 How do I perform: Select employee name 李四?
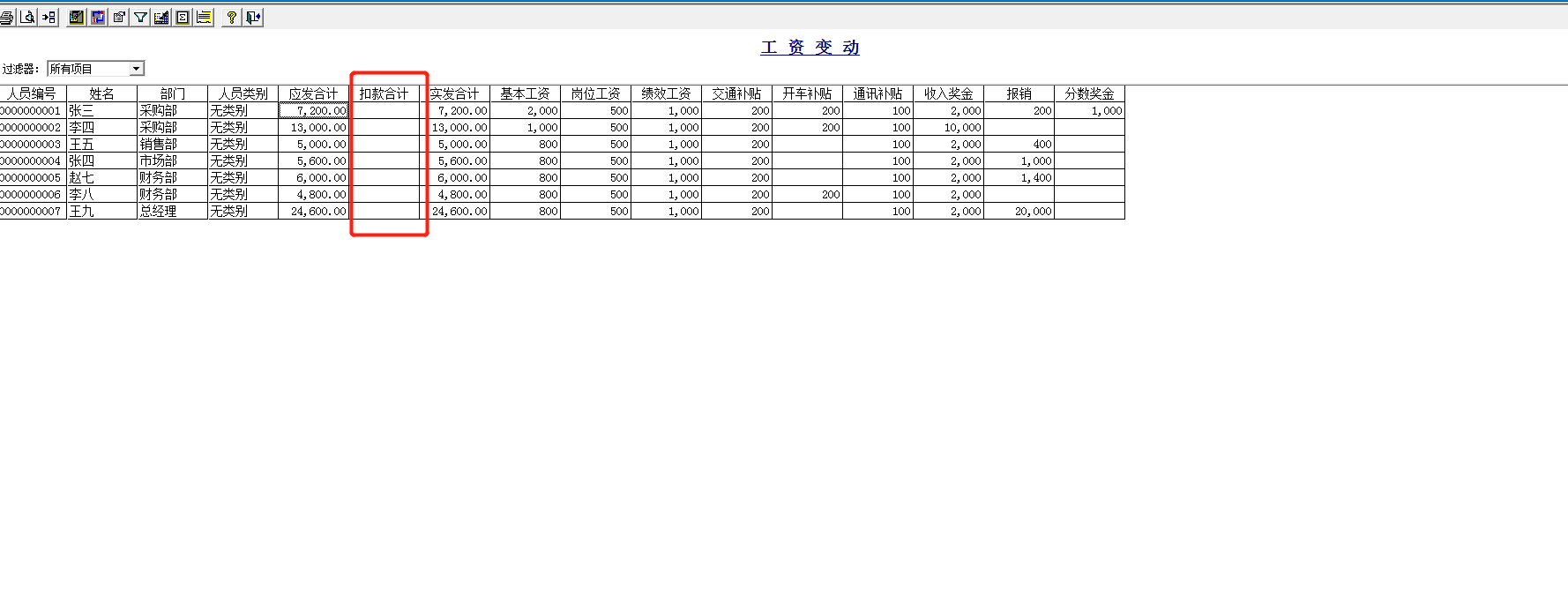(x=101, y=127)
